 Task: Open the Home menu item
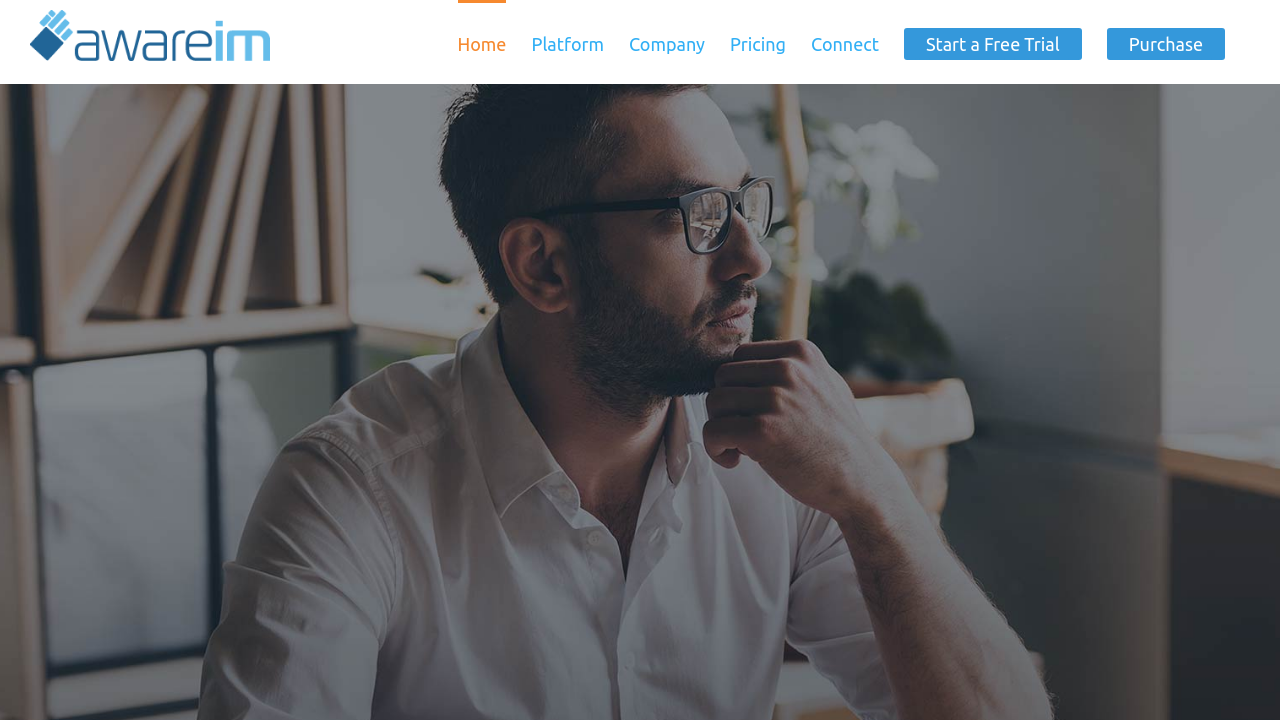(482, 44)
